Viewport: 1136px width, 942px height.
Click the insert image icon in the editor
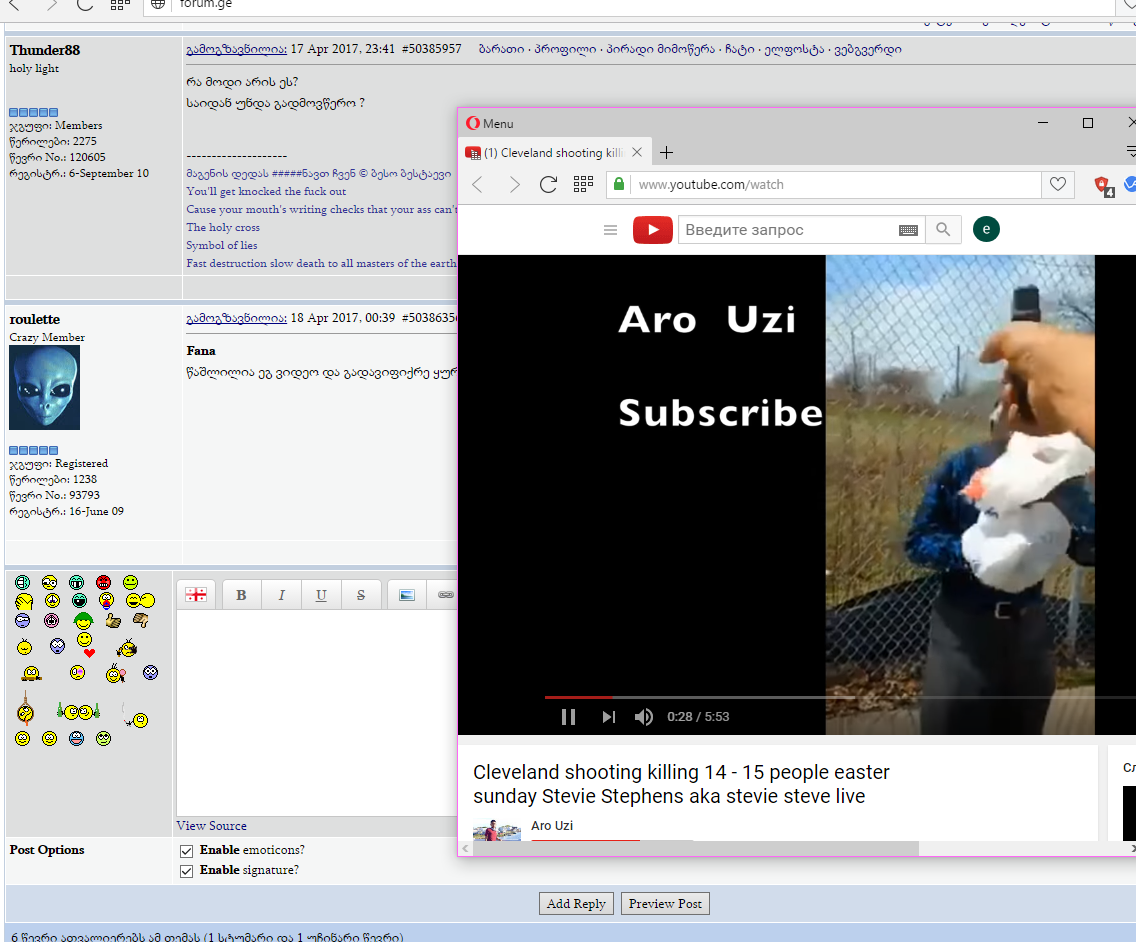click(x=406, y=595)
